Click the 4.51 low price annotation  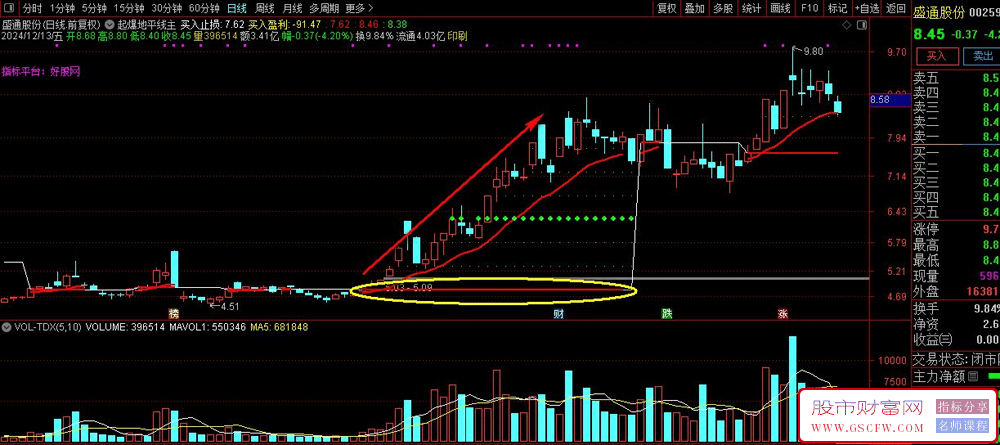(230, 306)
